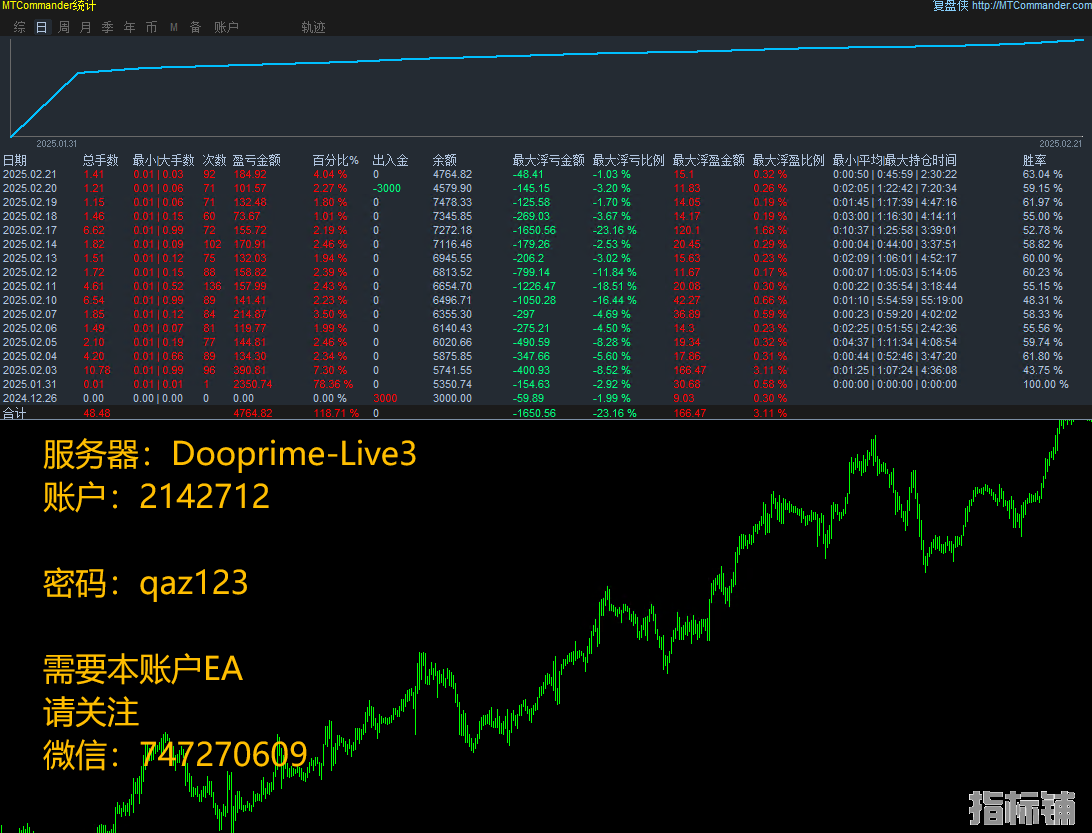Select the 2025.02.18 date row
The height and width of the screenshot is (833, 1092).
click(30, 216)
